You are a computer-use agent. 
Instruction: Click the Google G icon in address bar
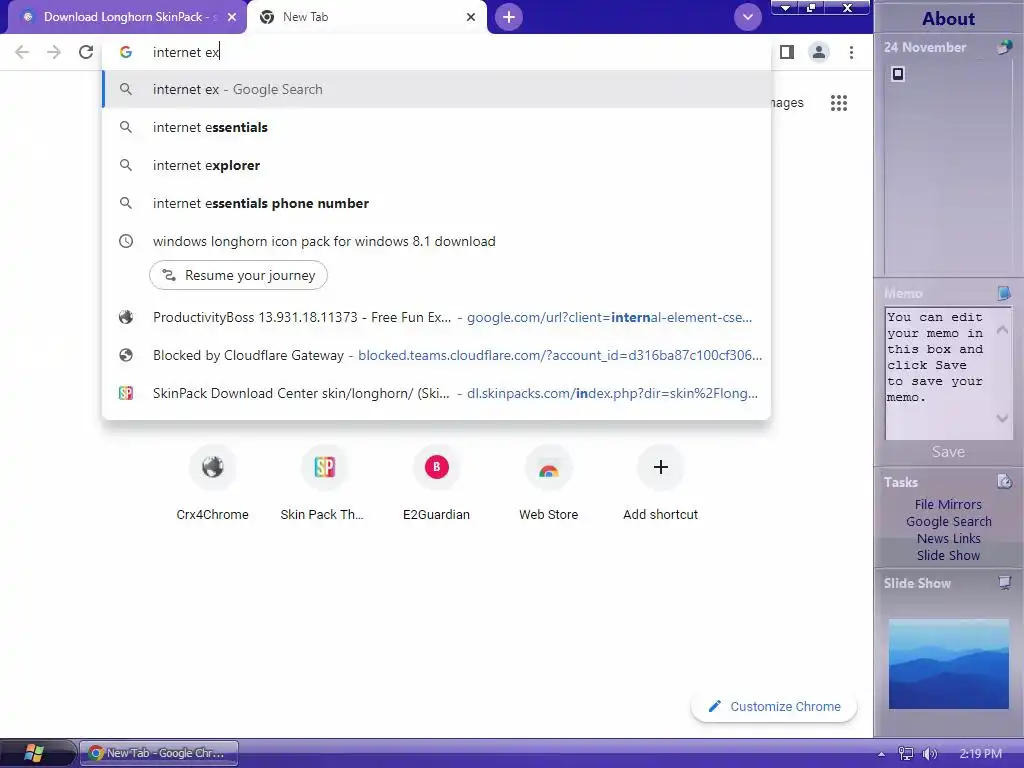tap(126, 52)
